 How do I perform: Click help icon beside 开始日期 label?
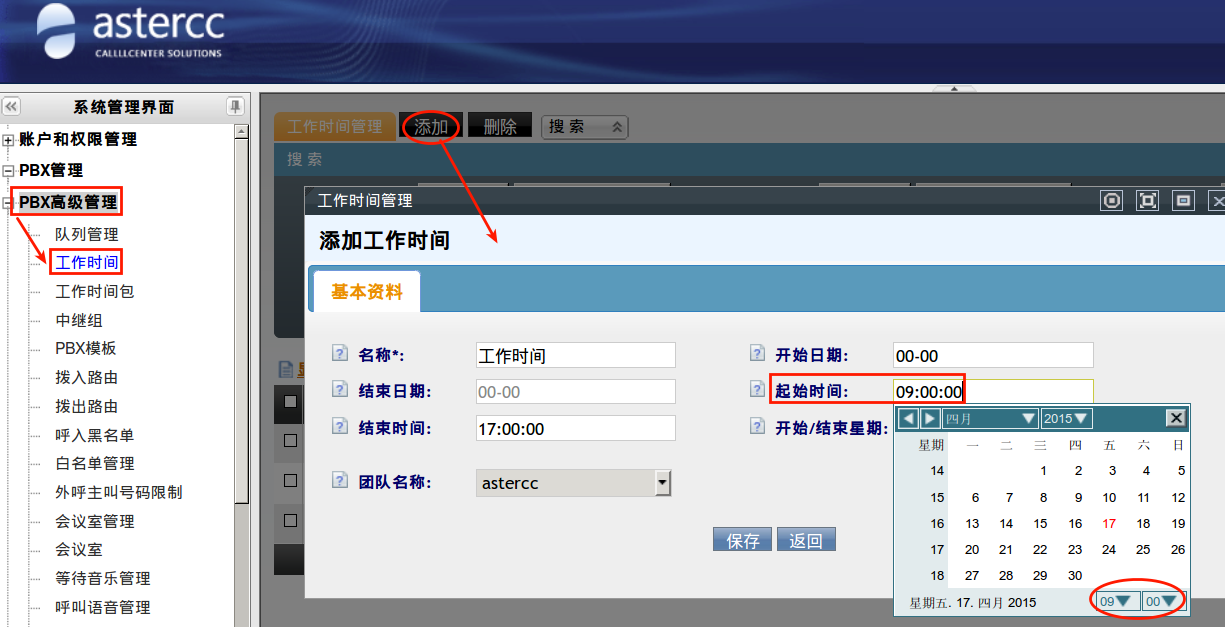pos(757,354)
